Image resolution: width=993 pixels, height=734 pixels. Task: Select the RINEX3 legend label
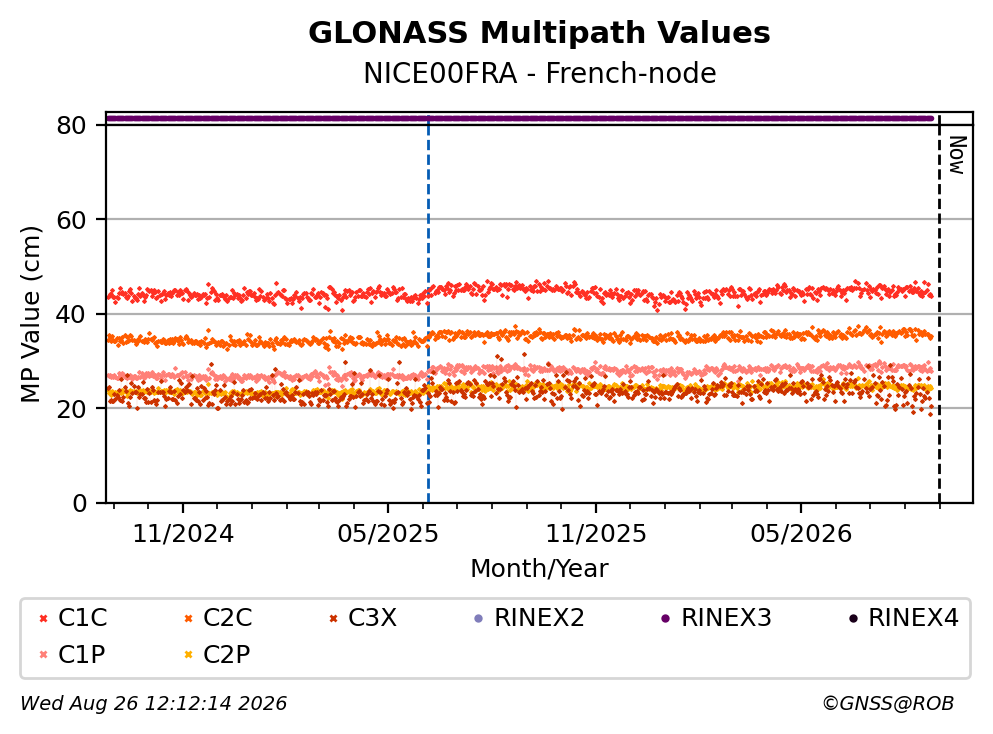(726, 618)
